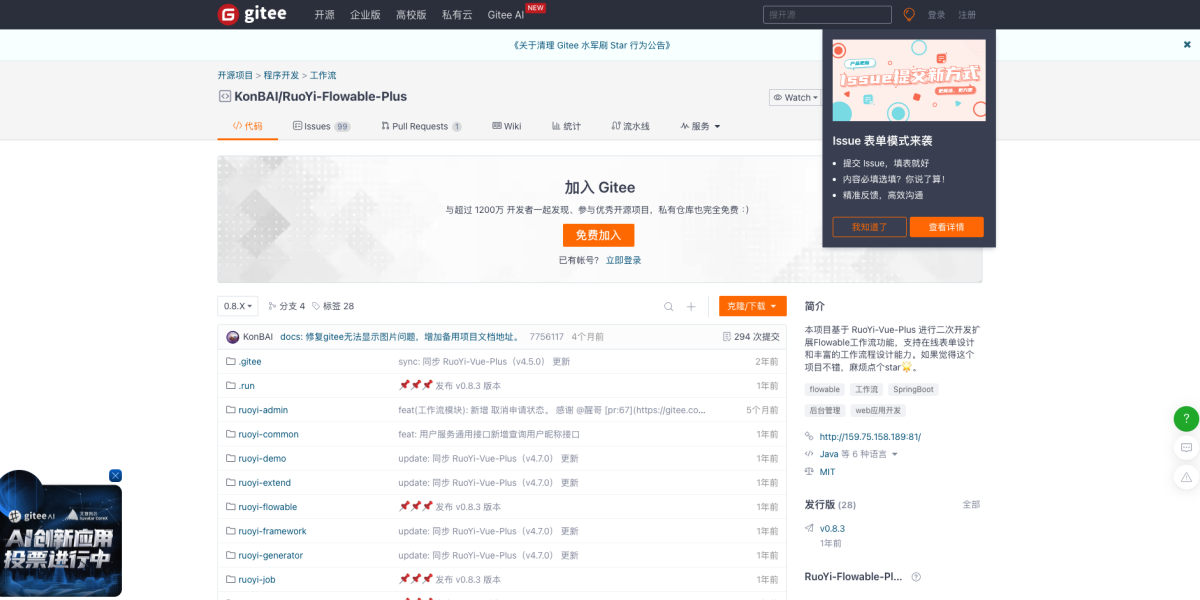The width and height of the screenshot is (1200, 600).
Task: Click the Issue popup banner image
Action: pyautogui.click(x=909, y=80)
